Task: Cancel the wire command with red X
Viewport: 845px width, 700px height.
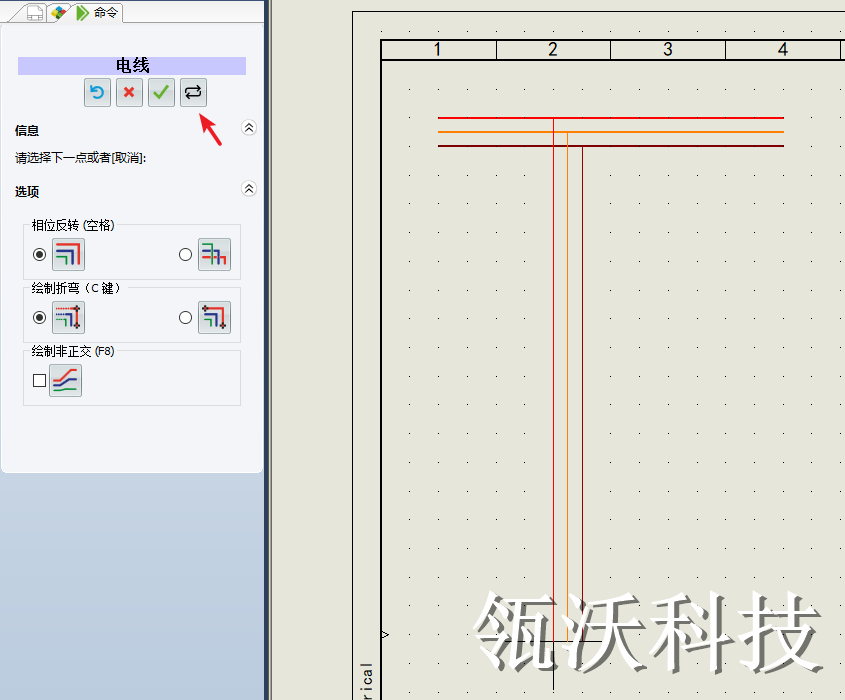Action: (129, 93)
